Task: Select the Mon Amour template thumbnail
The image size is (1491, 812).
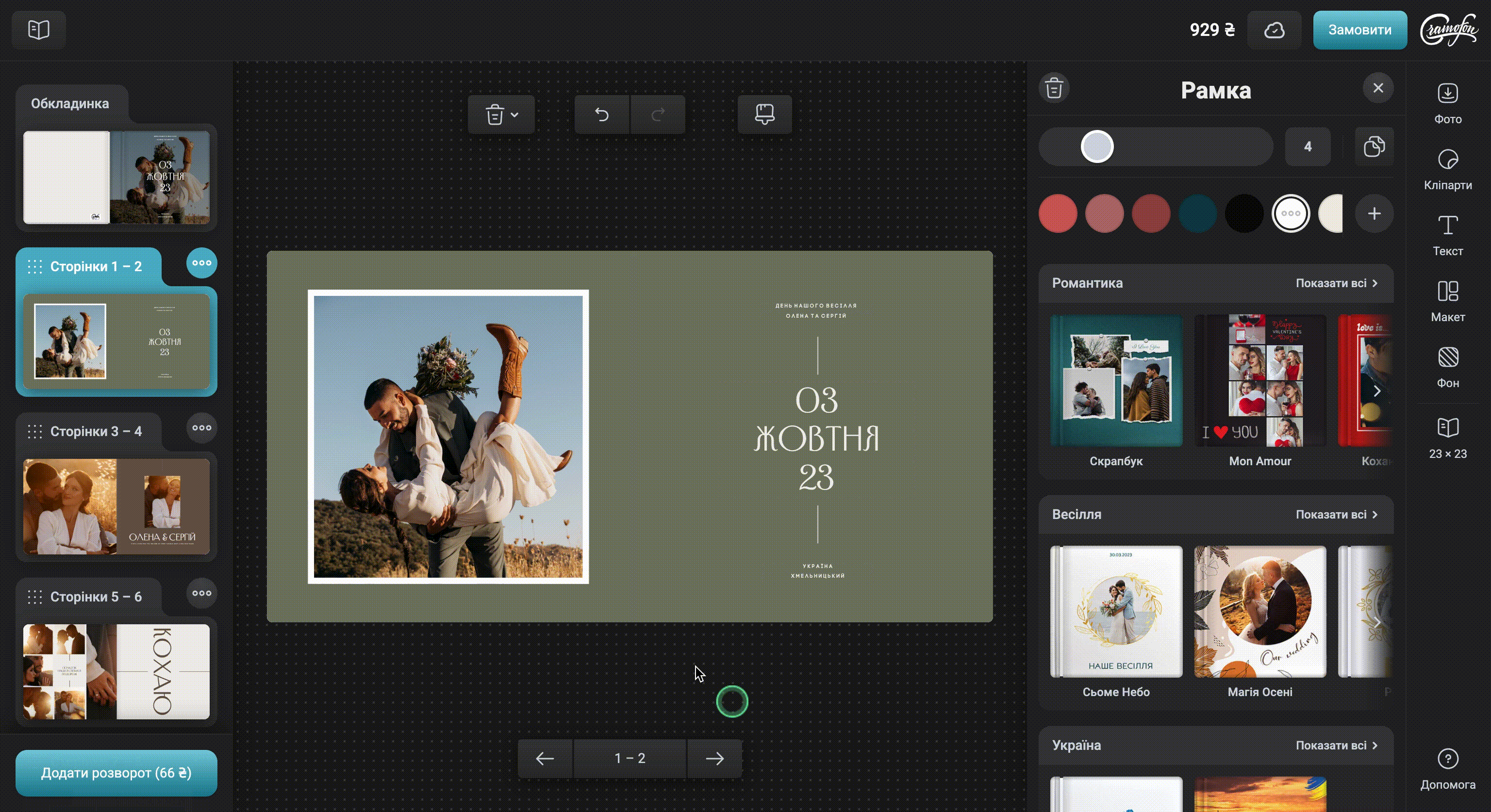Action: point(1259,381)
